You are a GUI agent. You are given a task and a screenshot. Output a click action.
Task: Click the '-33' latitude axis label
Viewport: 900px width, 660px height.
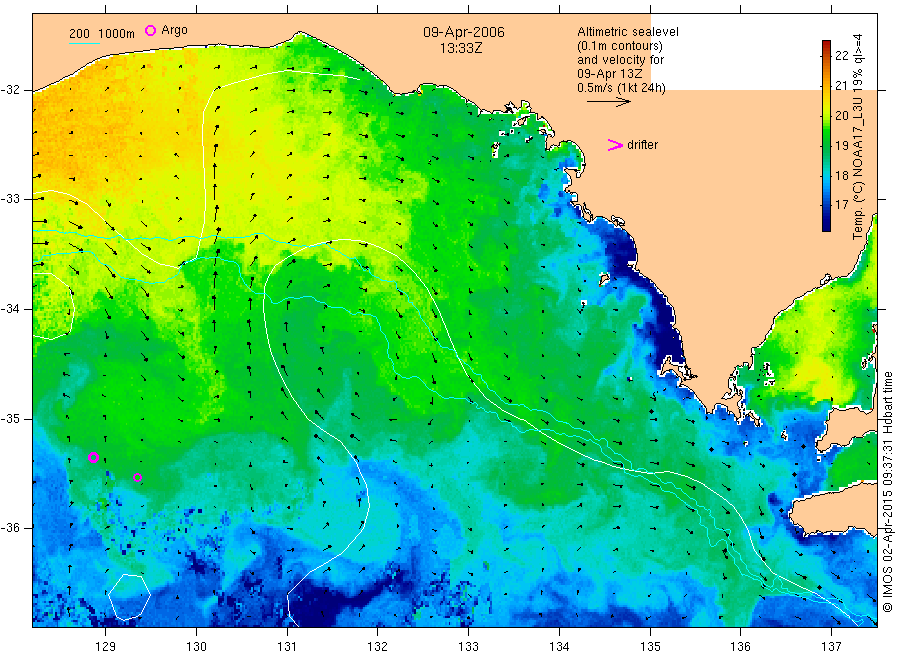(x=10, y=199)
